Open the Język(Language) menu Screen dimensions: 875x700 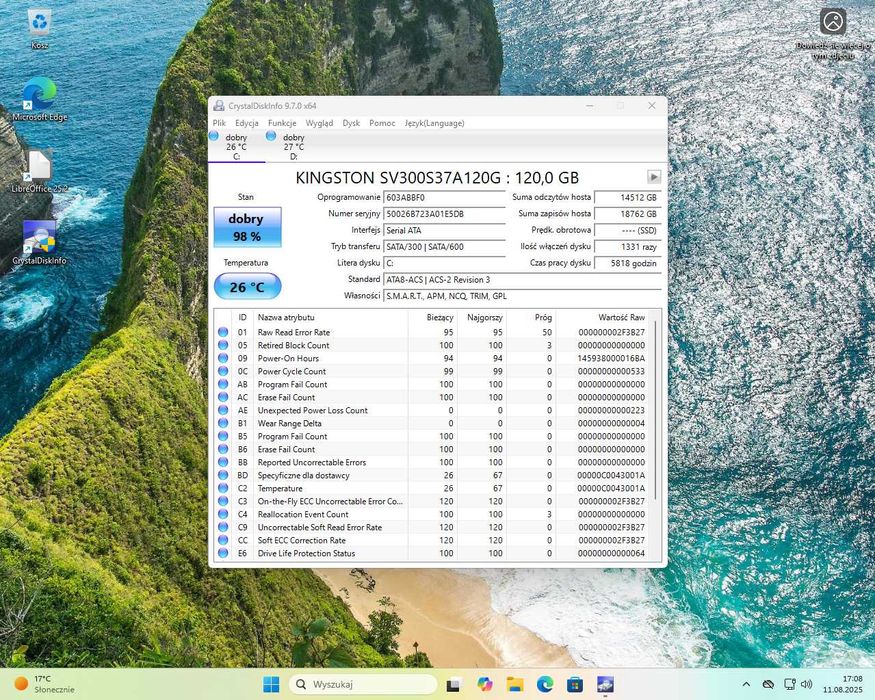[x=434, y=123]
